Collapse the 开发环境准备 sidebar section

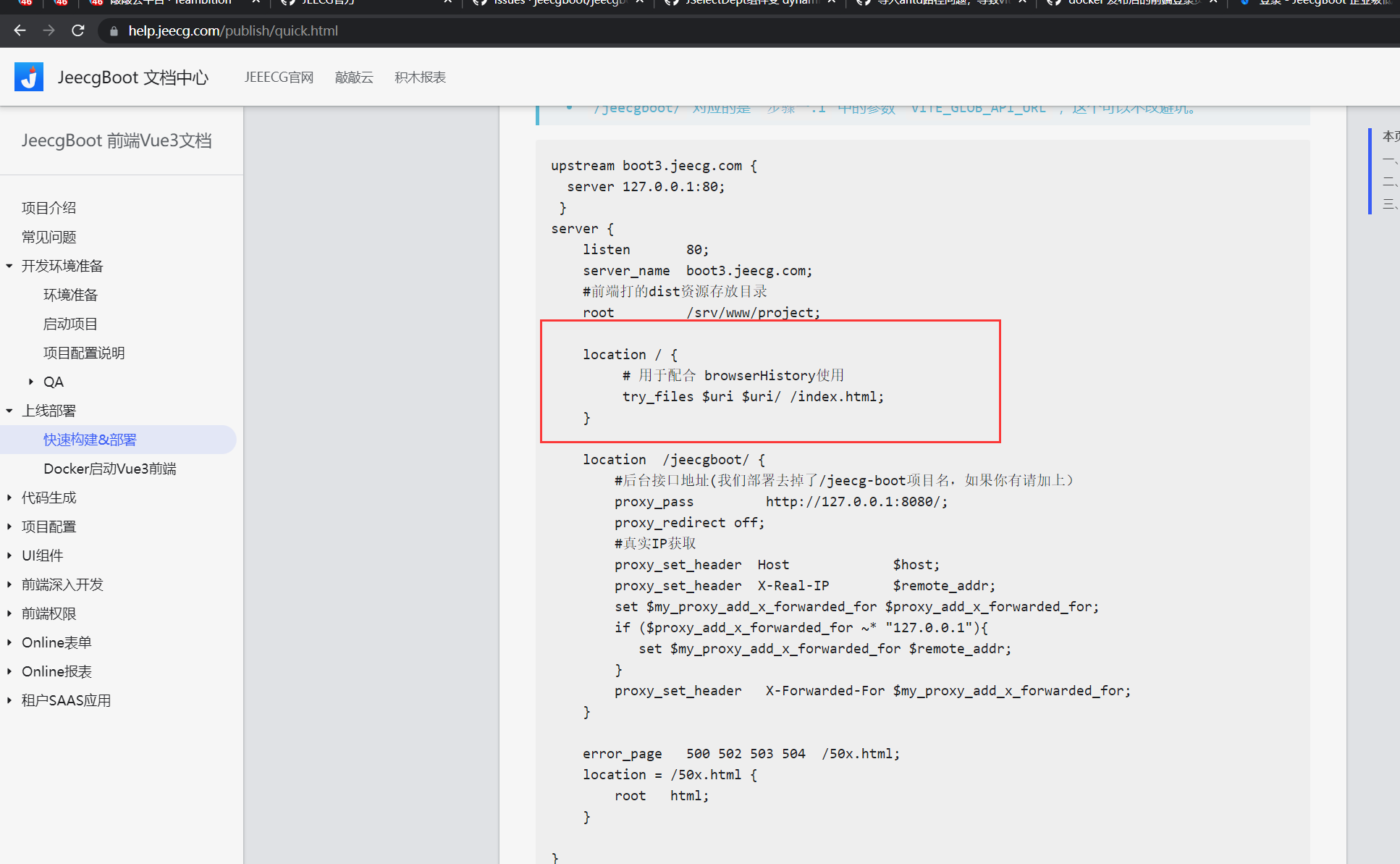coord(9,266)
